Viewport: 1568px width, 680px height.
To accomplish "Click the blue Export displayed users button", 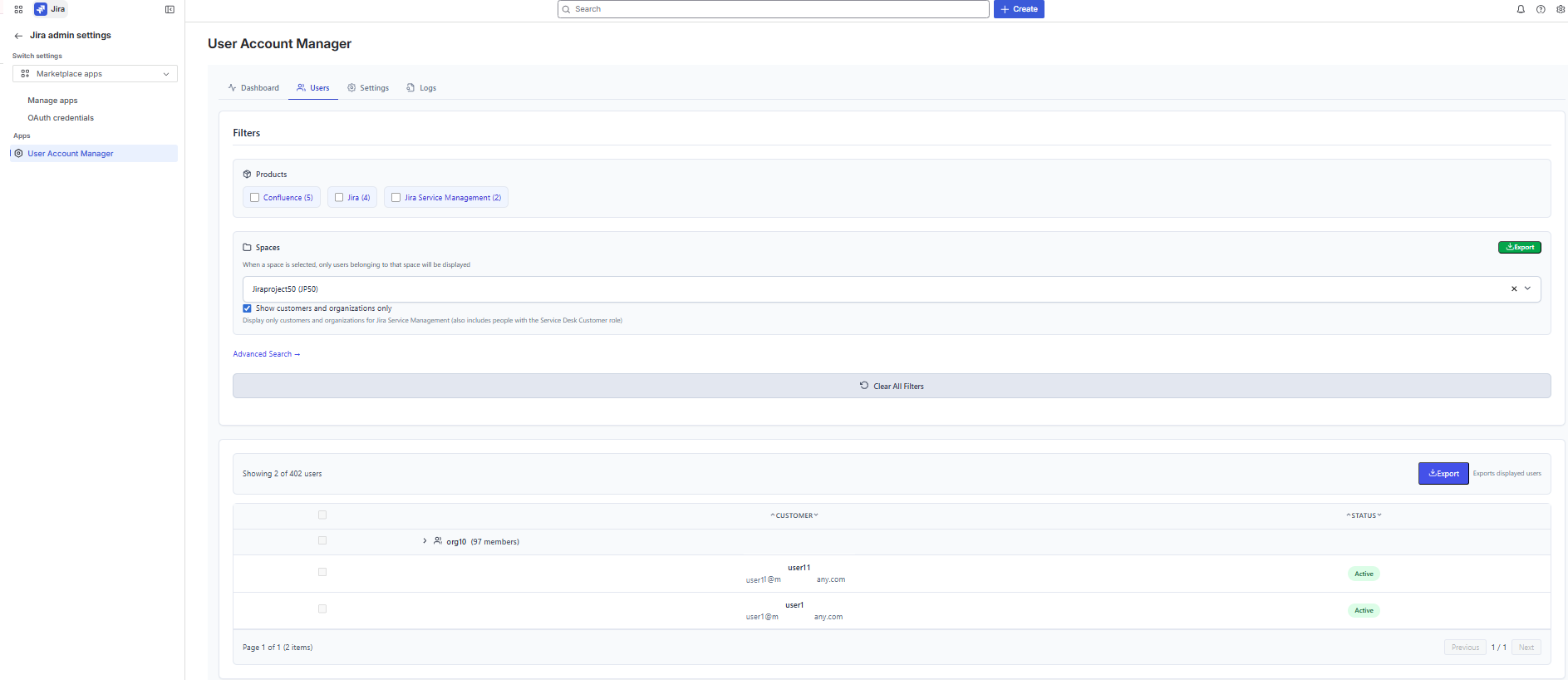I will pos(1443,473).
